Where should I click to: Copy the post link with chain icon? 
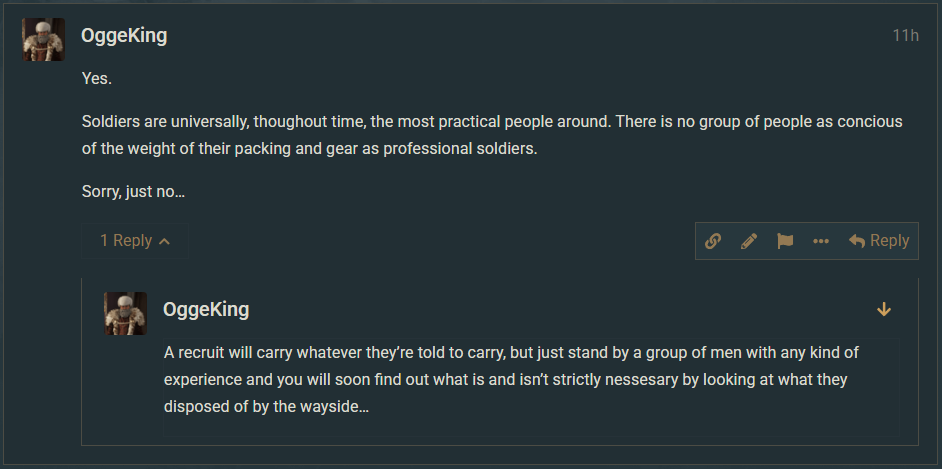click(713, 241)
